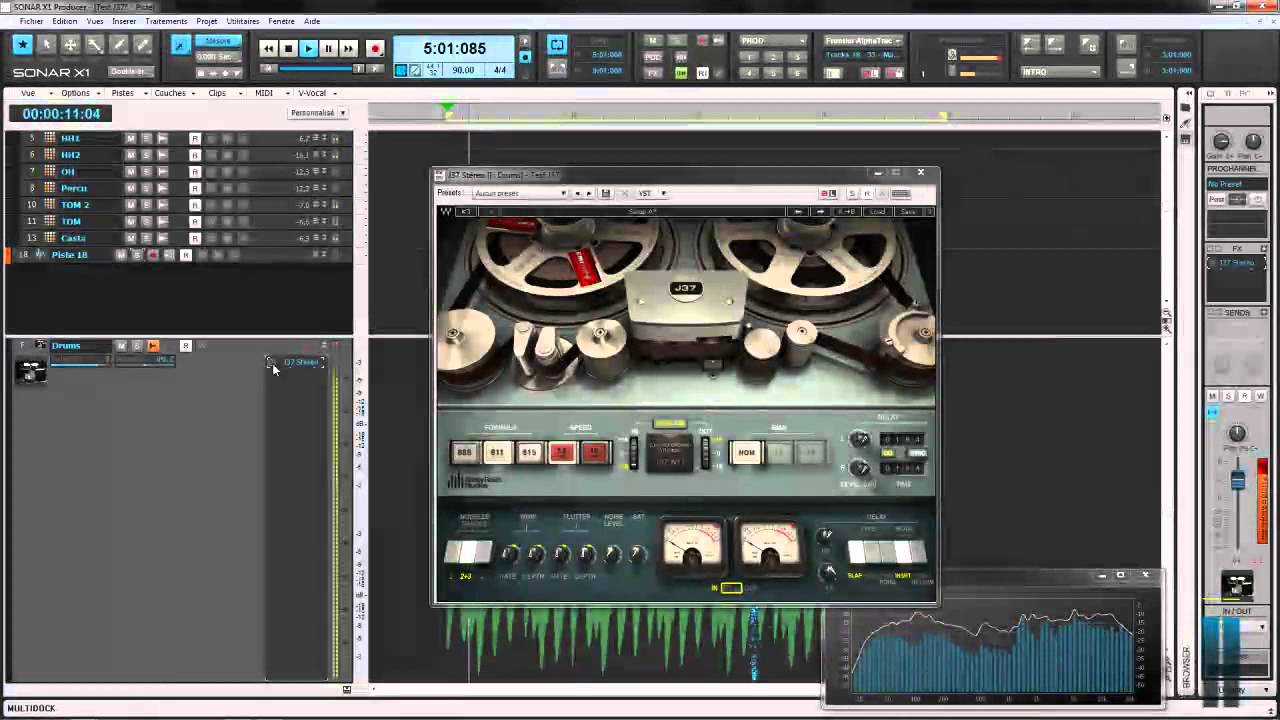The width and height of the screenshot is (1280, 720).
Task: Click the HH1 track instrument icon
Action: [50, 138]
